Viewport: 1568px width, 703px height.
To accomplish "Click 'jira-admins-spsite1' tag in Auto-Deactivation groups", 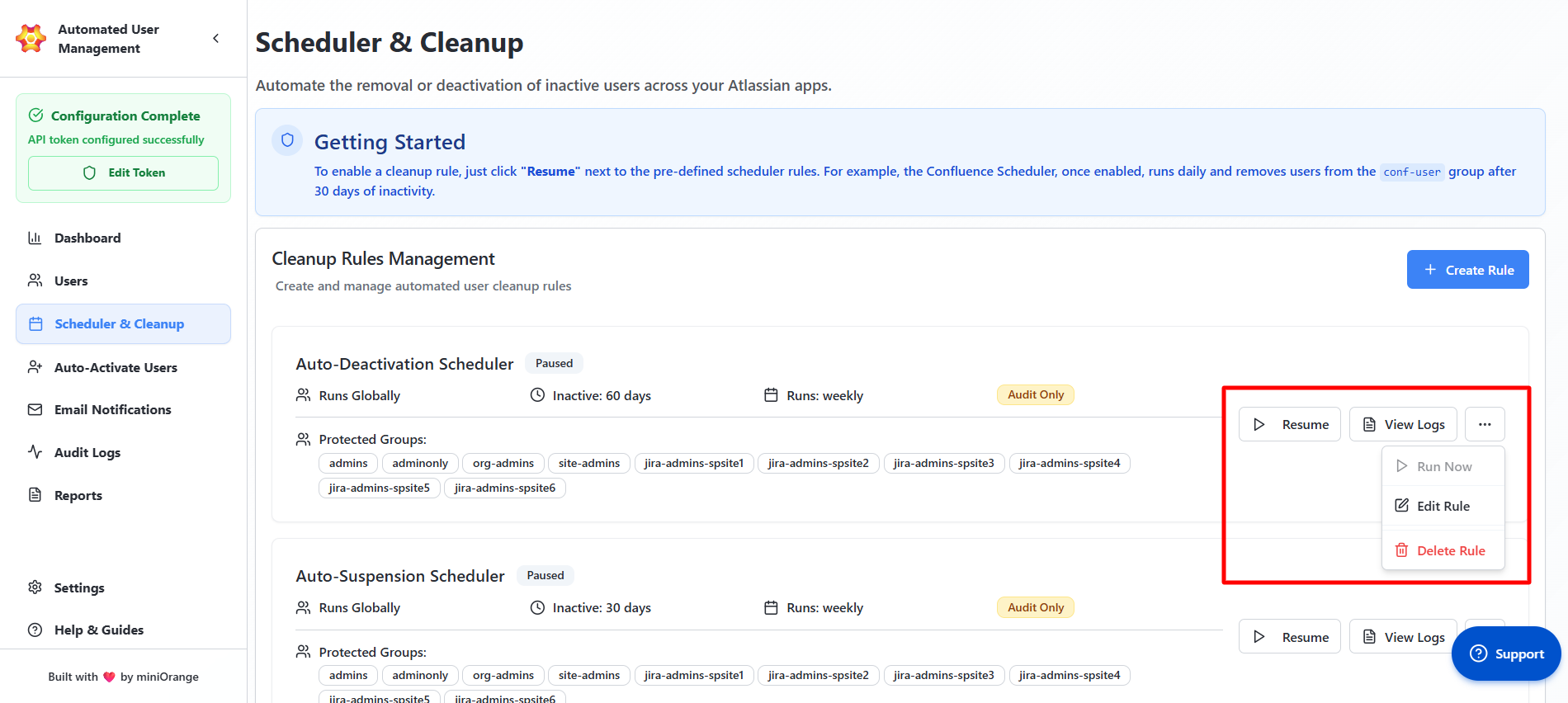I will 694,464.
